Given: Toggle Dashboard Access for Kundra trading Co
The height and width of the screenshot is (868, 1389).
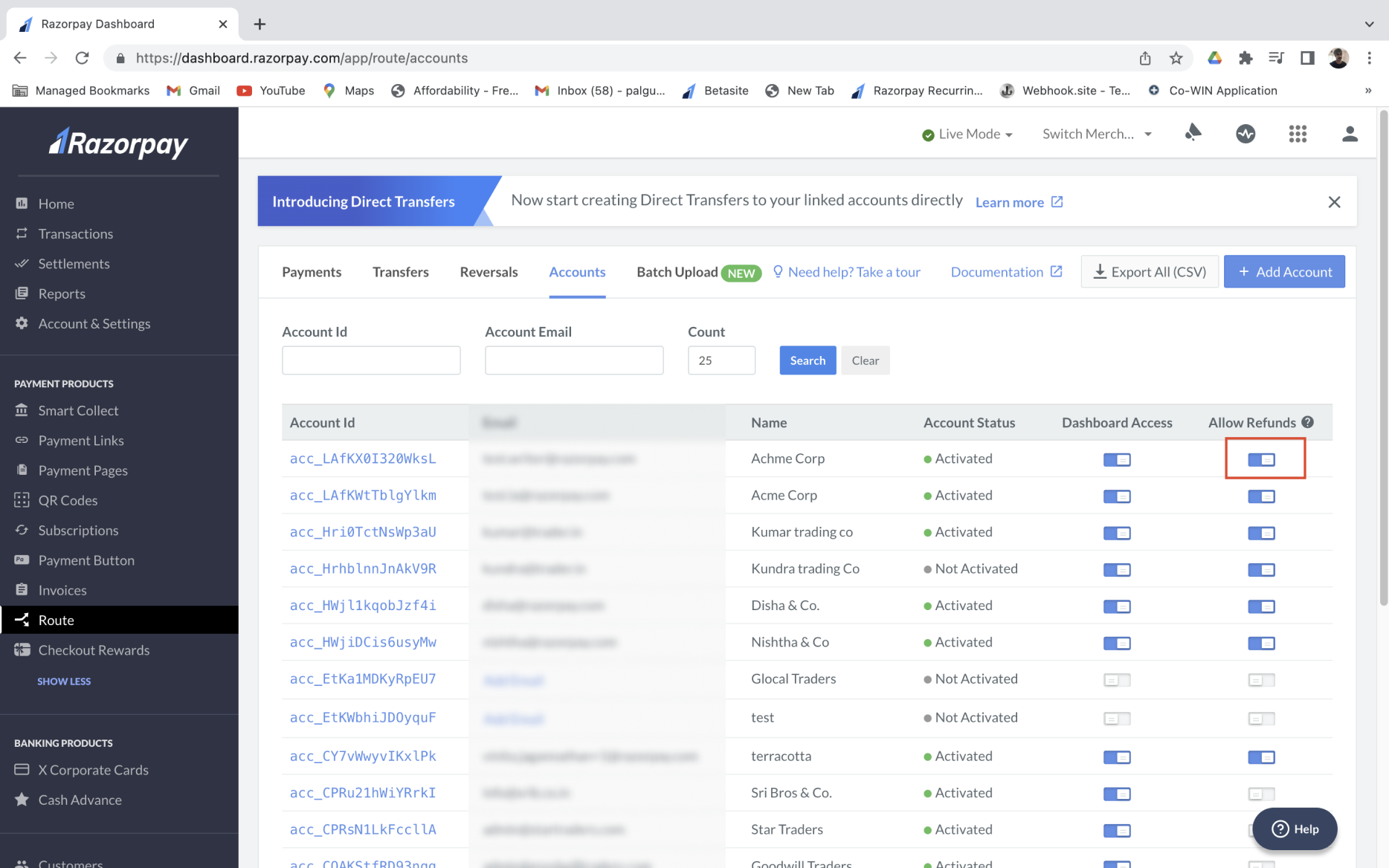Looking at the screenshot, I should pos(1117,570).
